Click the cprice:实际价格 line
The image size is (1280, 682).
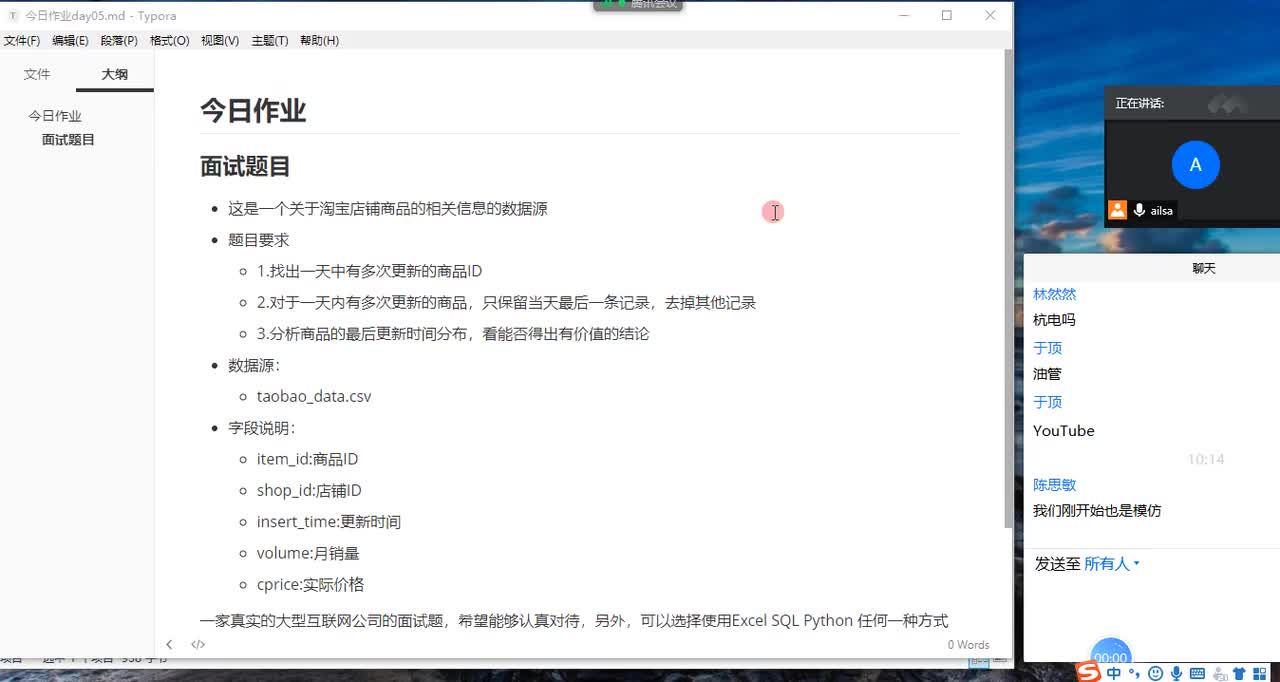click(x=310, y=585)
